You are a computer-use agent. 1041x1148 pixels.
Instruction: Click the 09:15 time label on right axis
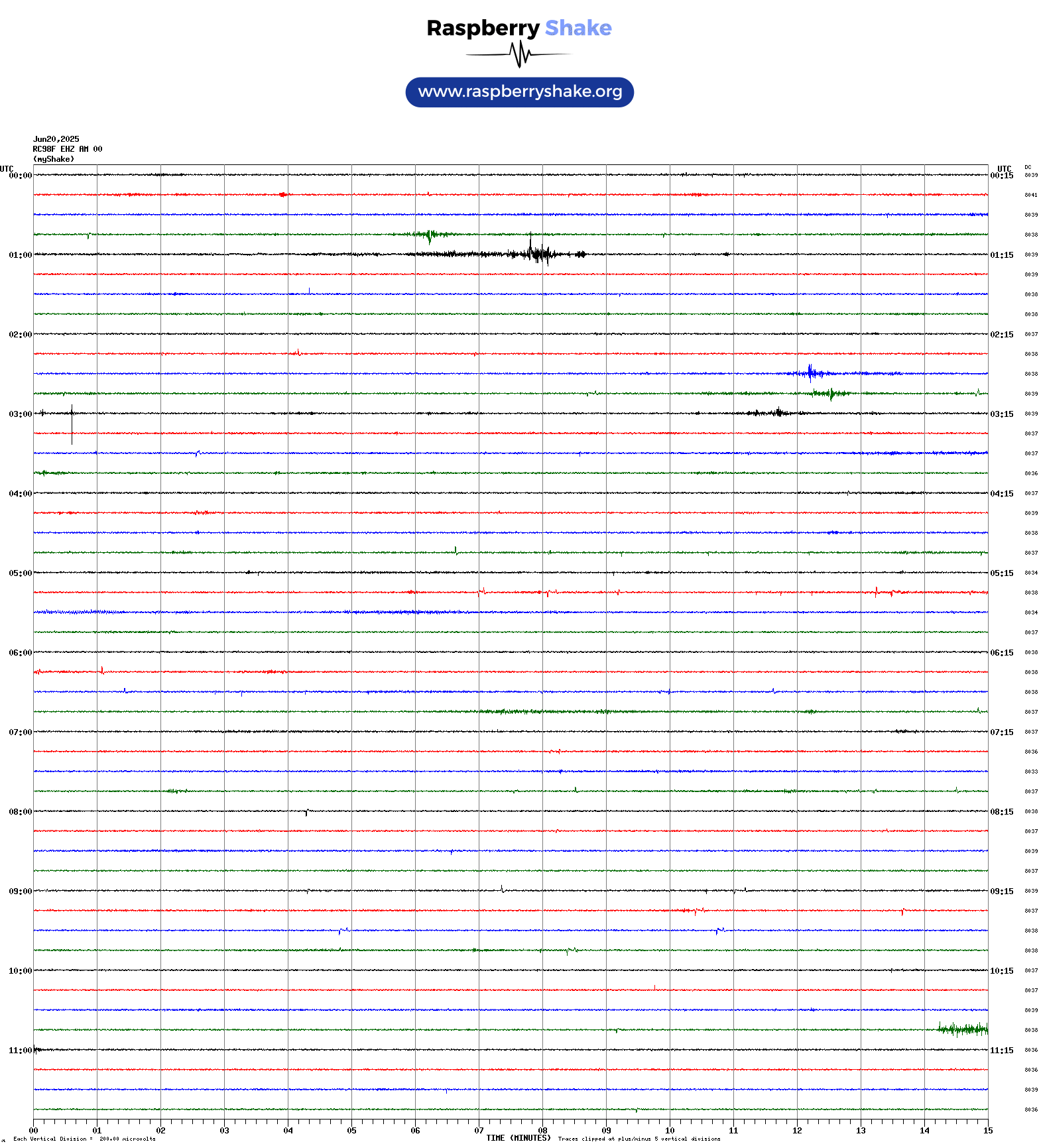click(x=1002, y=891)
